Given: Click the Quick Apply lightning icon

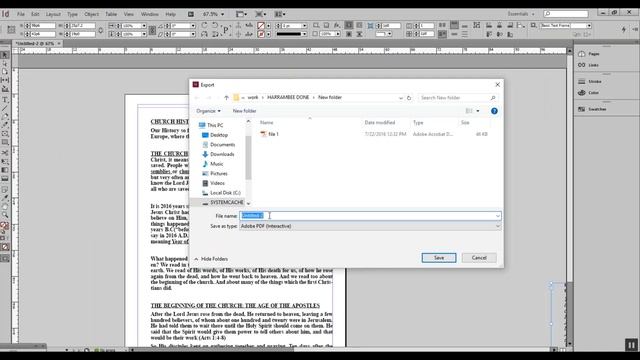Looking at the screenshot, I should tap(624, 29).
